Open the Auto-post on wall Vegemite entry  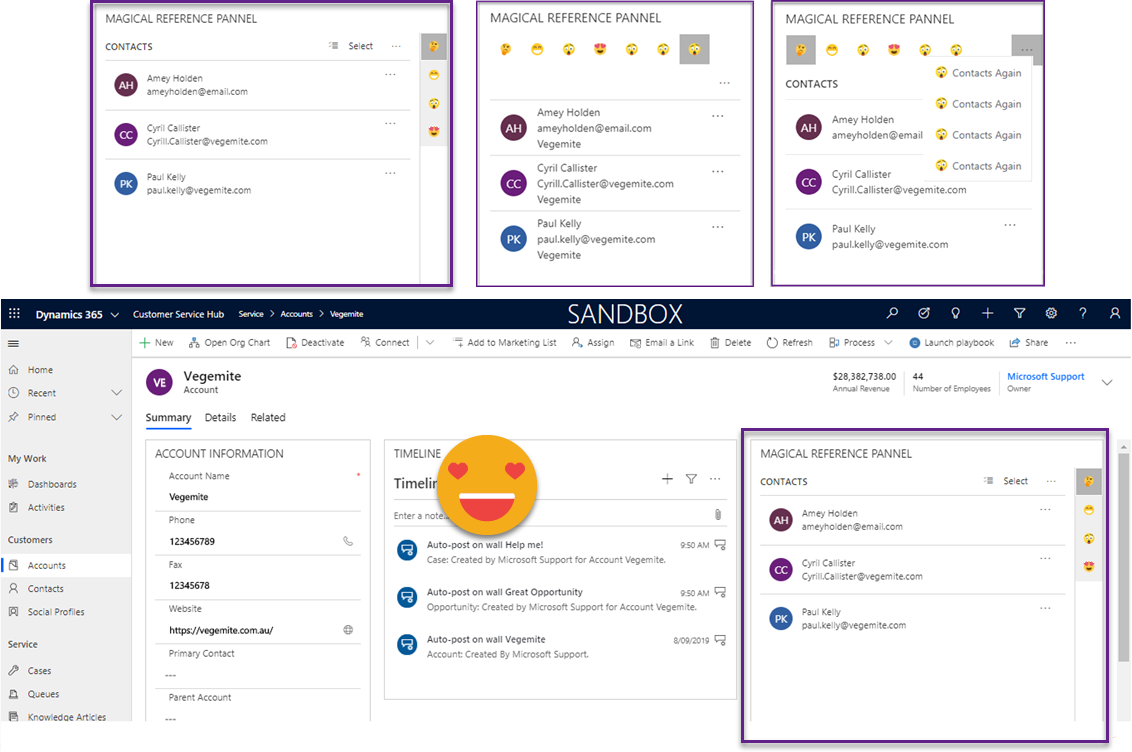(561, 647)
